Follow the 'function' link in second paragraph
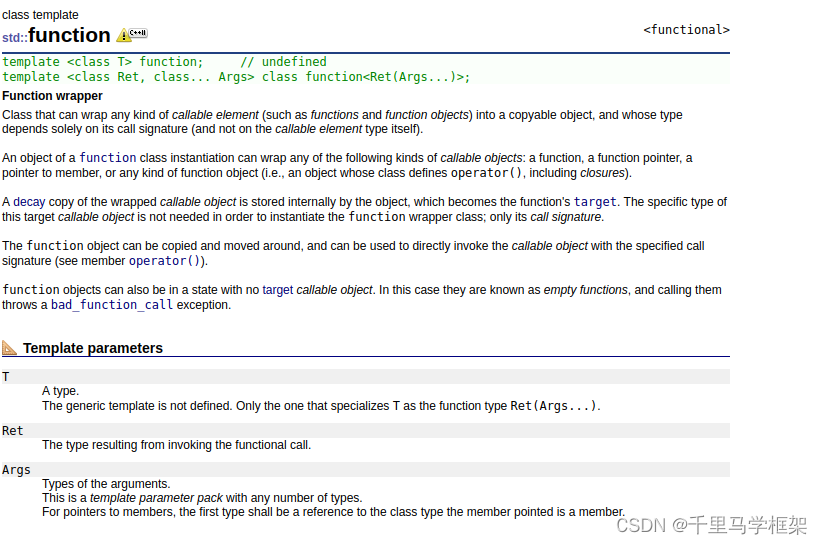822x544 pixels. (107, 158)
